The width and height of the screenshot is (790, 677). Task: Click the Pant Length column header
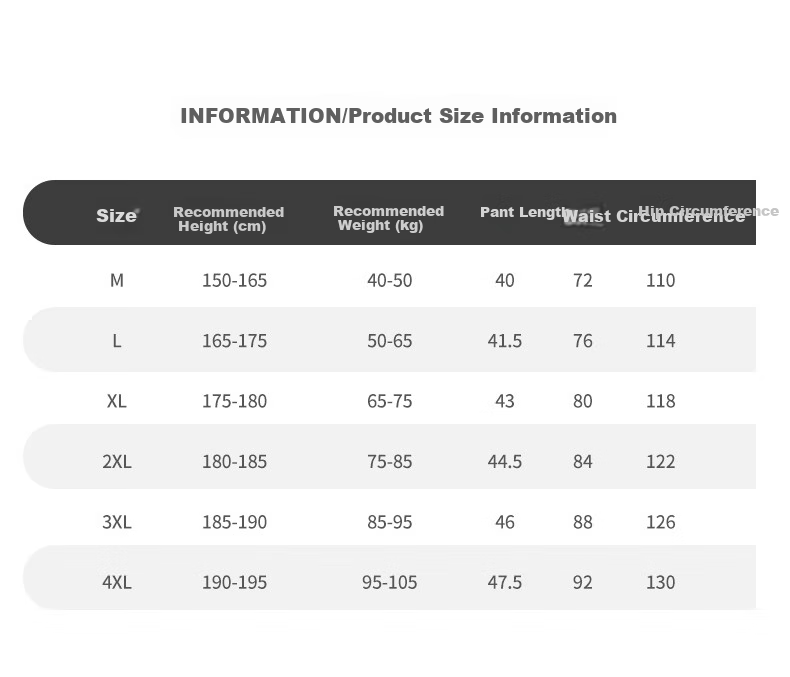click(525, 213)
